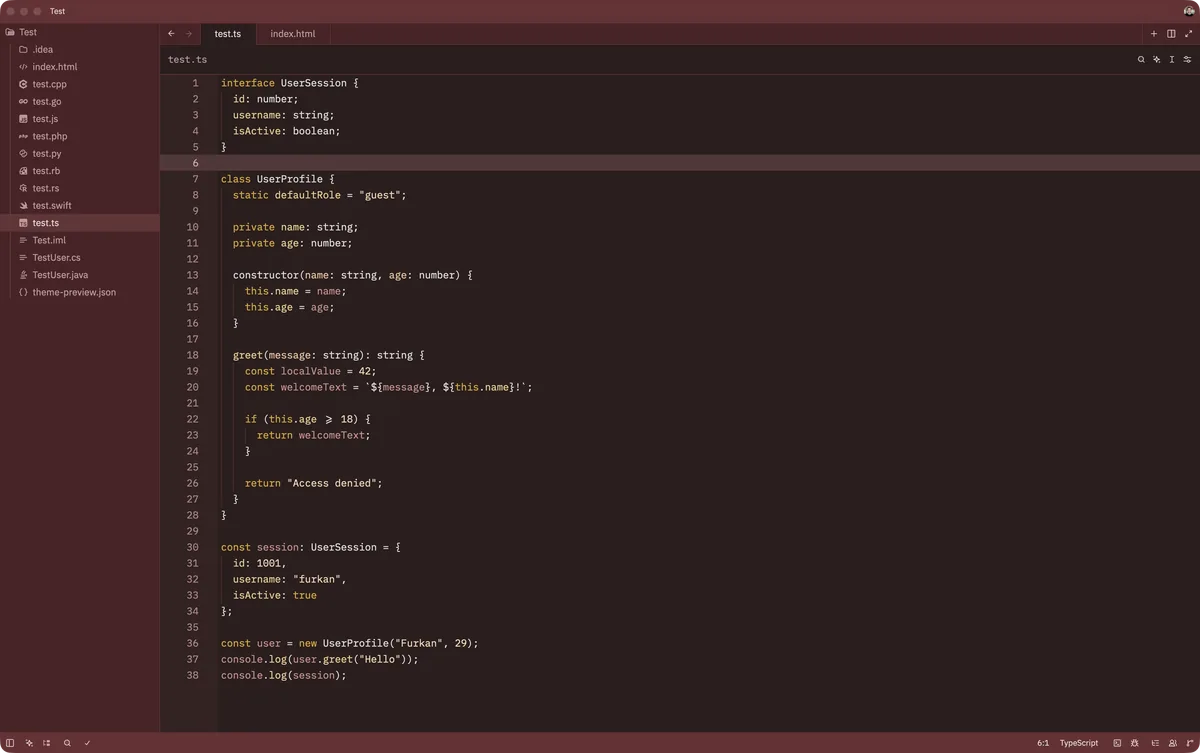Click "constructor" keyword in the code
Viewport: 1200px width, 753px height.
(266, 275)
